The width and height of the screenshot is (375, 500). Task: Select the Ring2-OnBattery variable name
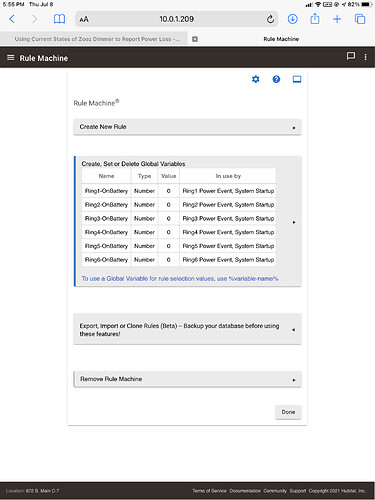pyautogui.click(x=106, y=205)
